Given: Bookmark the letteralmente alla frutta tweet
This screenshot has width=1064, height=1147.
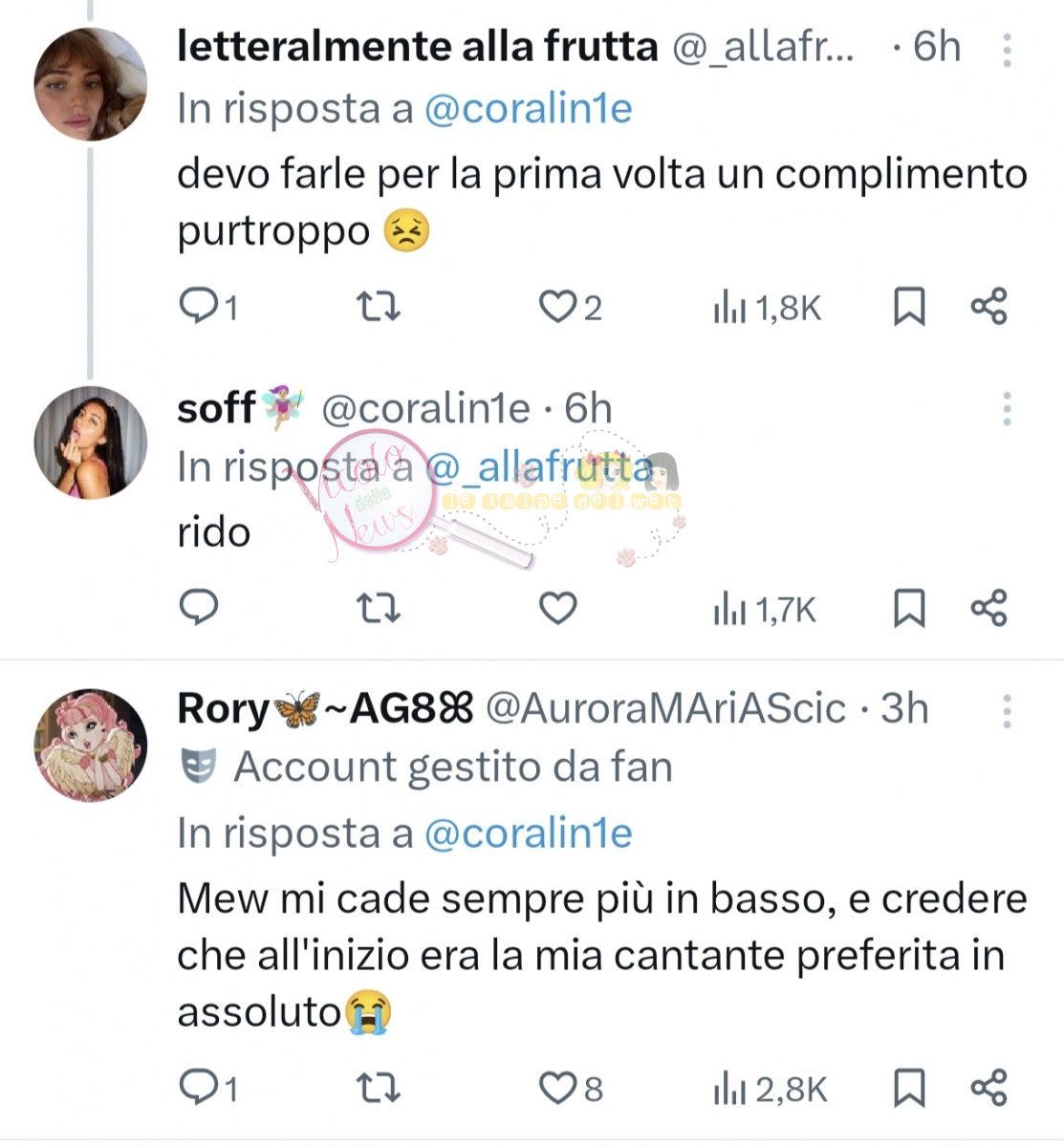Looking at the screenshot, I should click(908, 307).
